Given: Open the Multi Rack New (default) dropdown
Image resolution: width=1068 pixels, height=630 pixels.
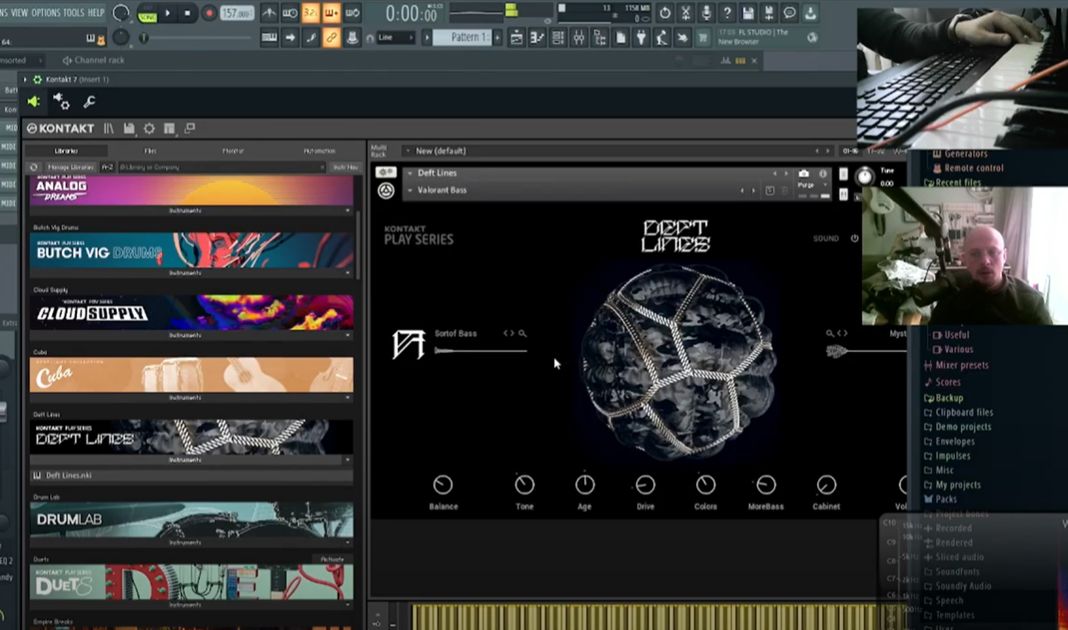Looking at the screenshot, I should (407, 151).
